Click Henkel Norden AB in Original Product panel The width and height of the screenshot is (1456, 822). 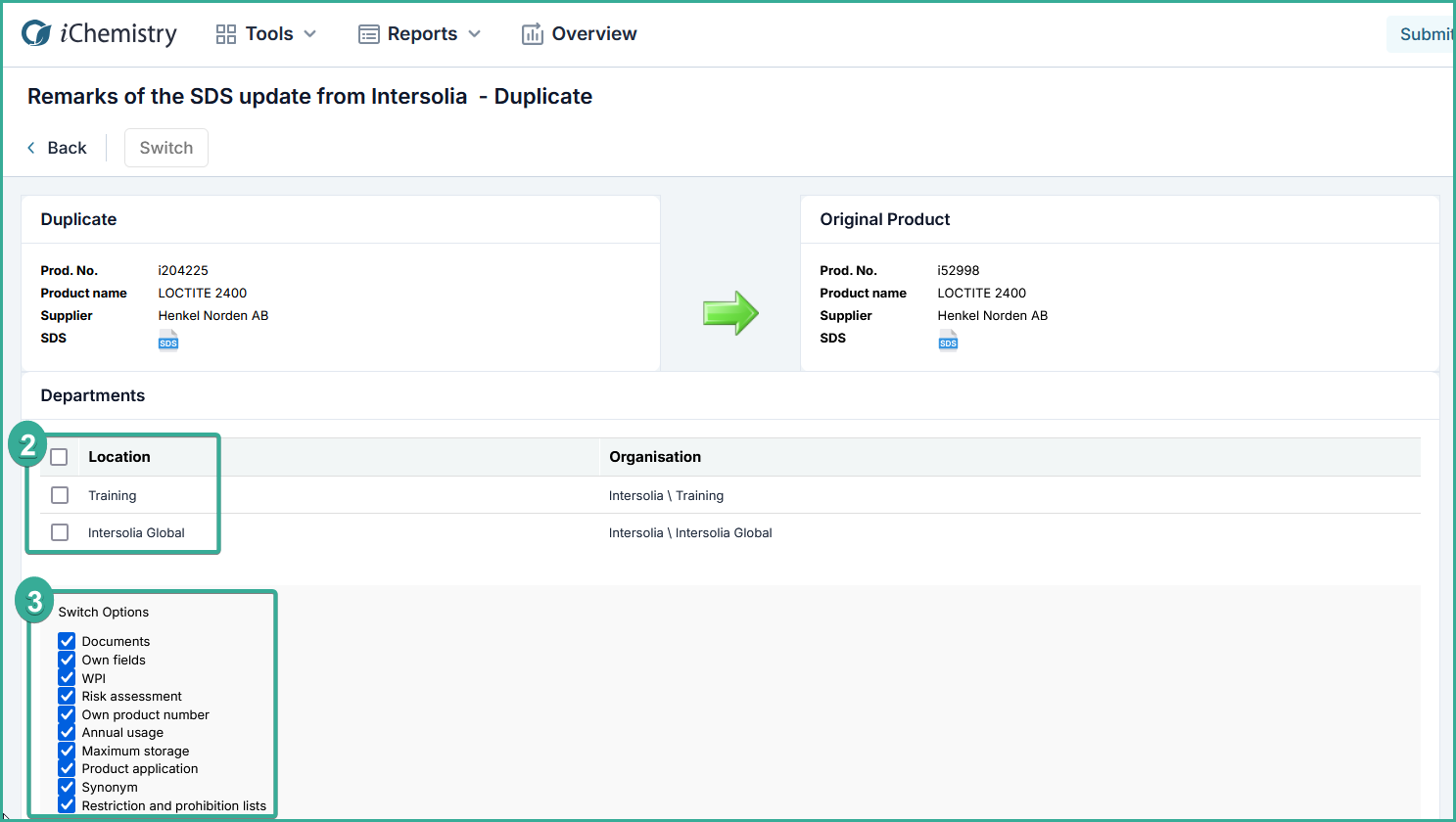click(993, 315)
